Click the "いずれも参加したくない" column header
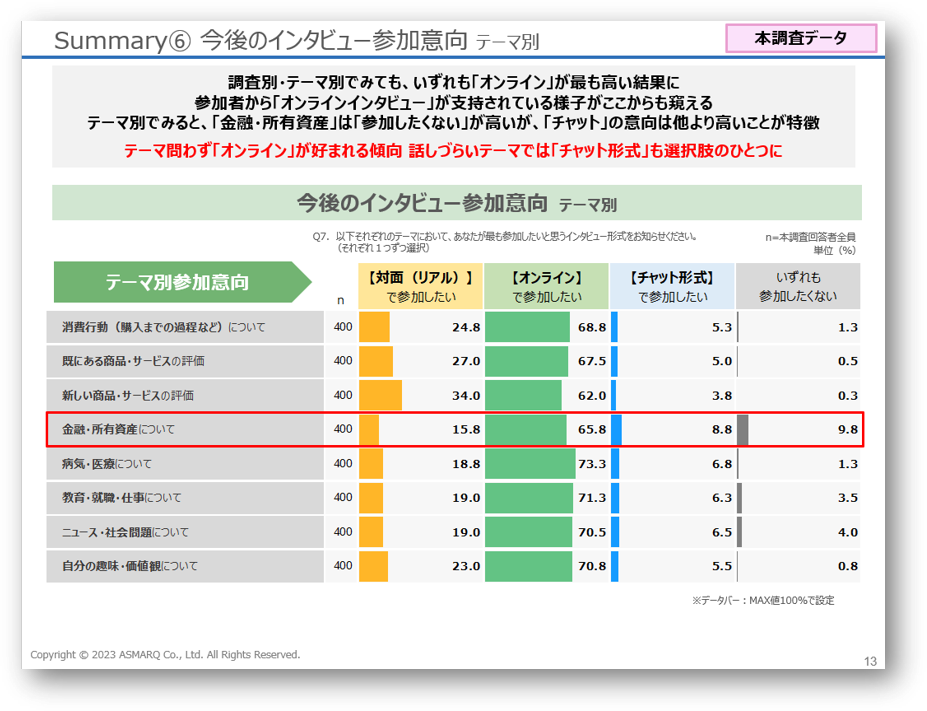Screen dimensions: 927x711 (798, 286)
